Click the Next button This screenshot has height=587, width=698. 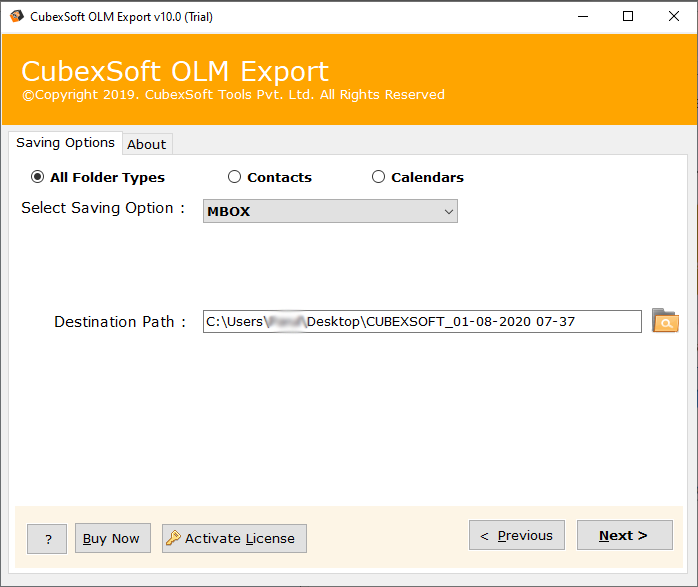(625, 535)
